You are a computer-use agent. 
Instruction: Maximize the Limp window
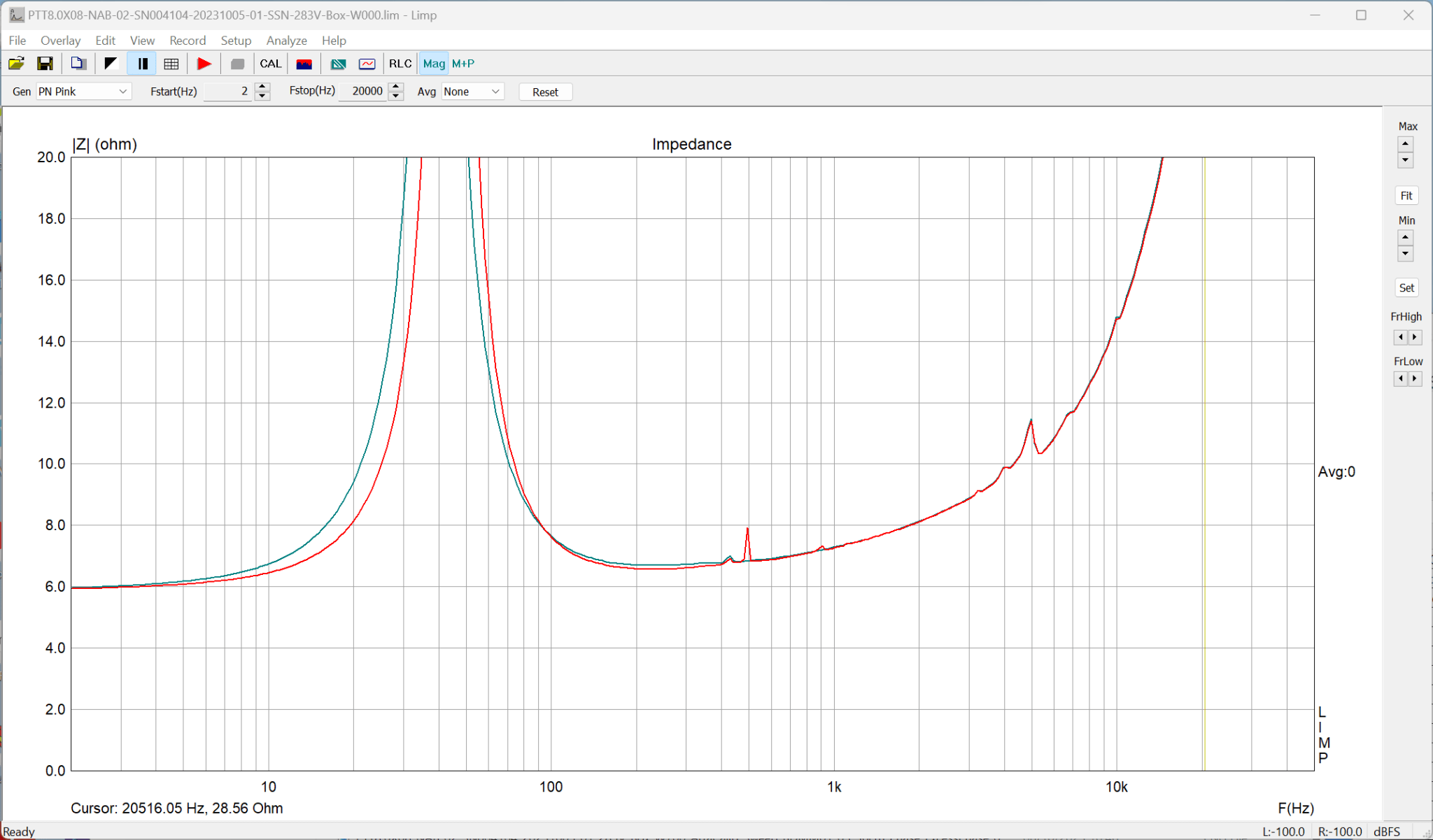click(x=1361, y=15)
